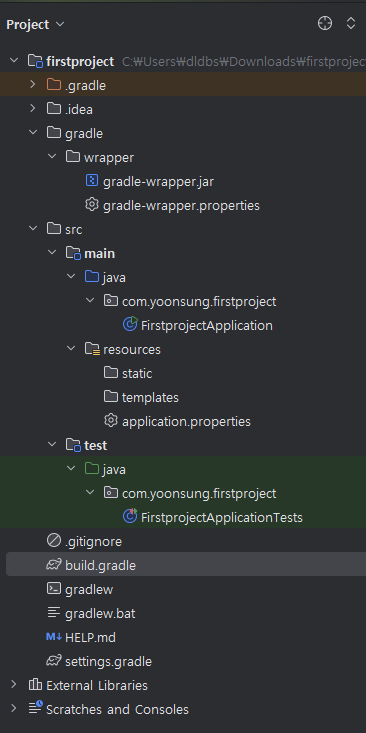This screenshot has width=366, height=733.
Task: Click the blue java sources folder icon
Action: pos(92,276)
